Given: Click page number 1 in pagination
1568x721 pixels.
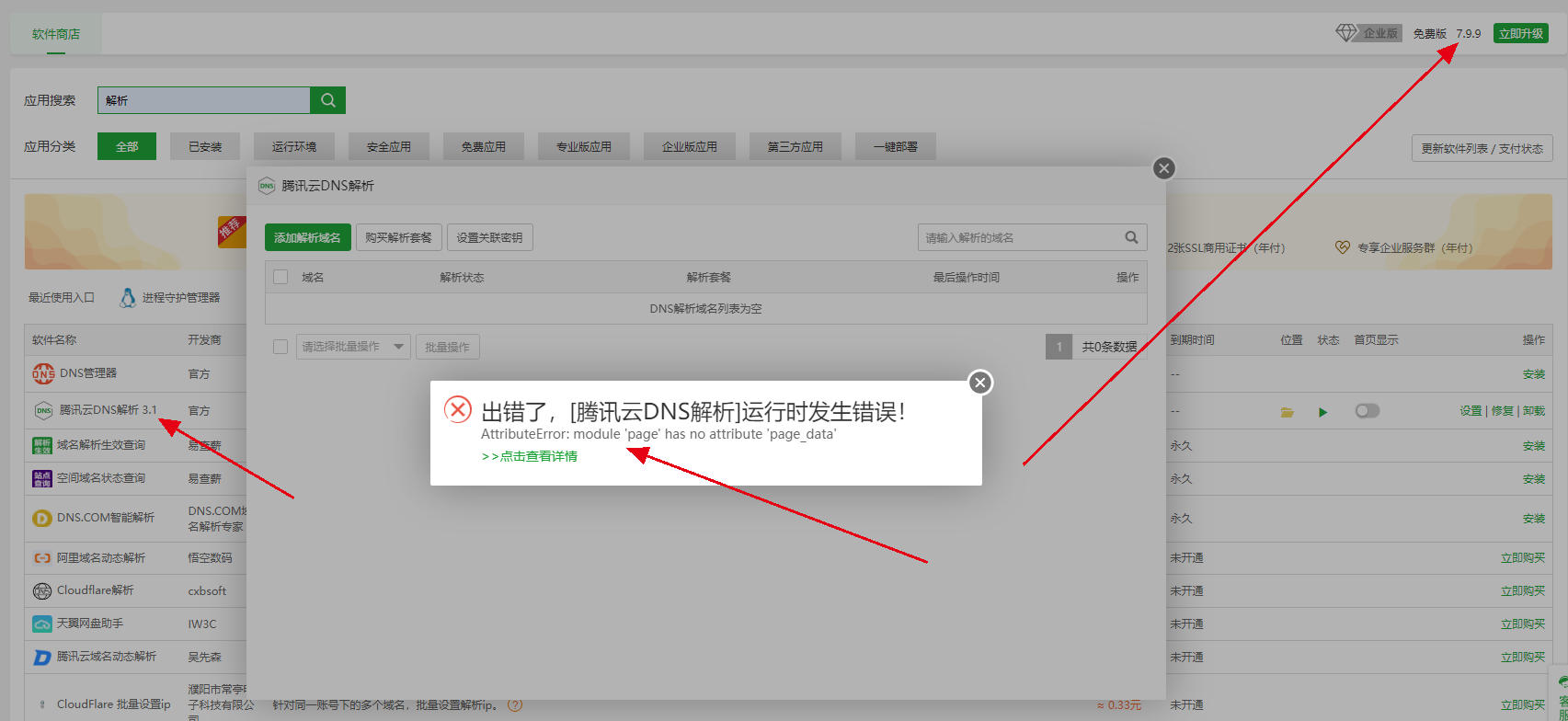Looking at the screenshot, I should coord(1059,347).
